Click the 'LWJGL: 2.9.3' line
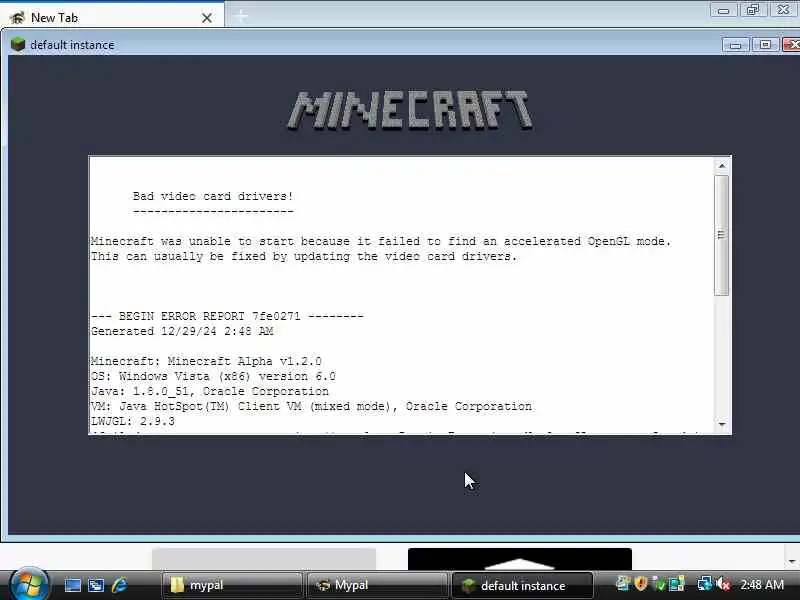800x600 pixels. point(133,422)
